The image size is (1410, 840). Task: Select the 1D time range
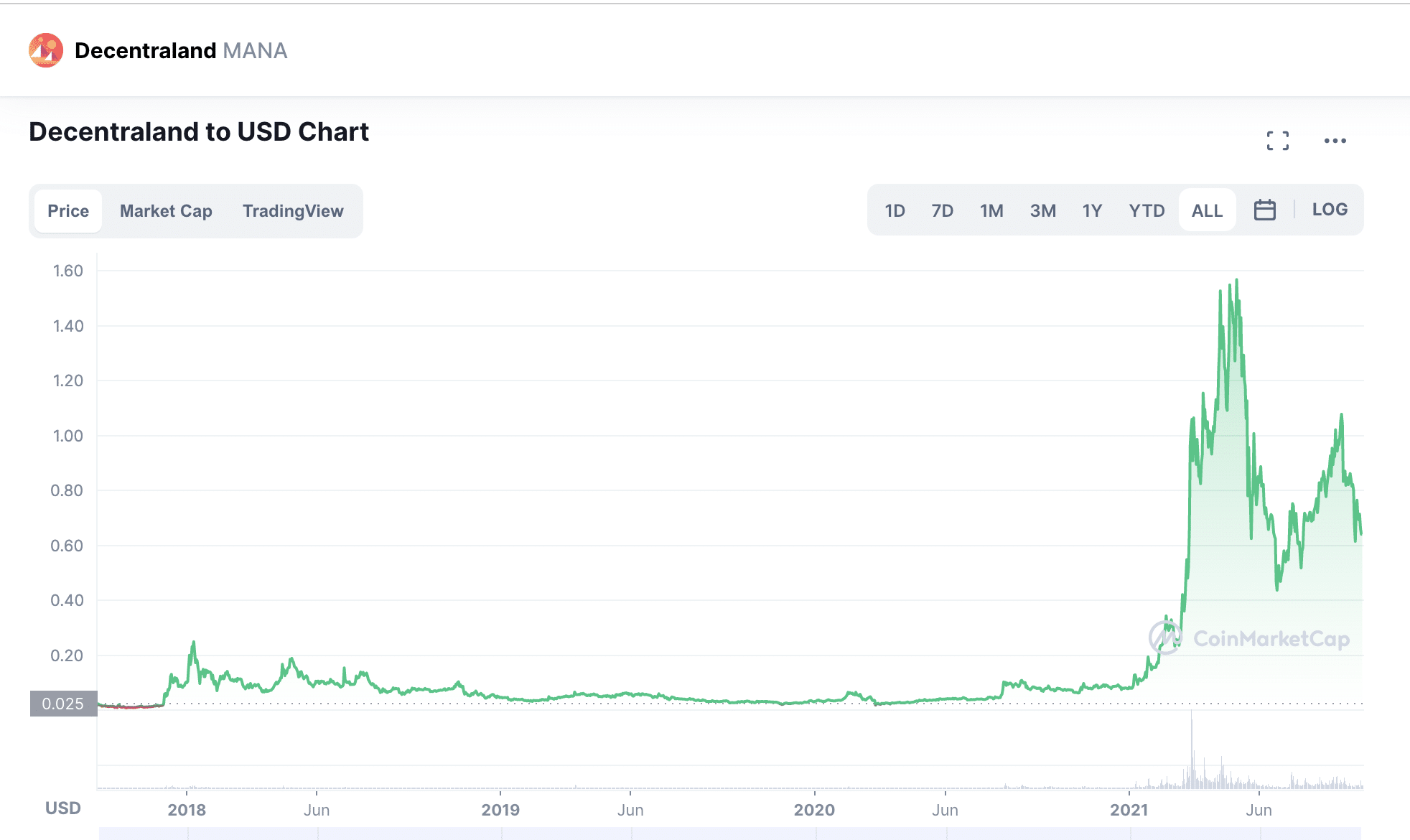tap(895, 210)
